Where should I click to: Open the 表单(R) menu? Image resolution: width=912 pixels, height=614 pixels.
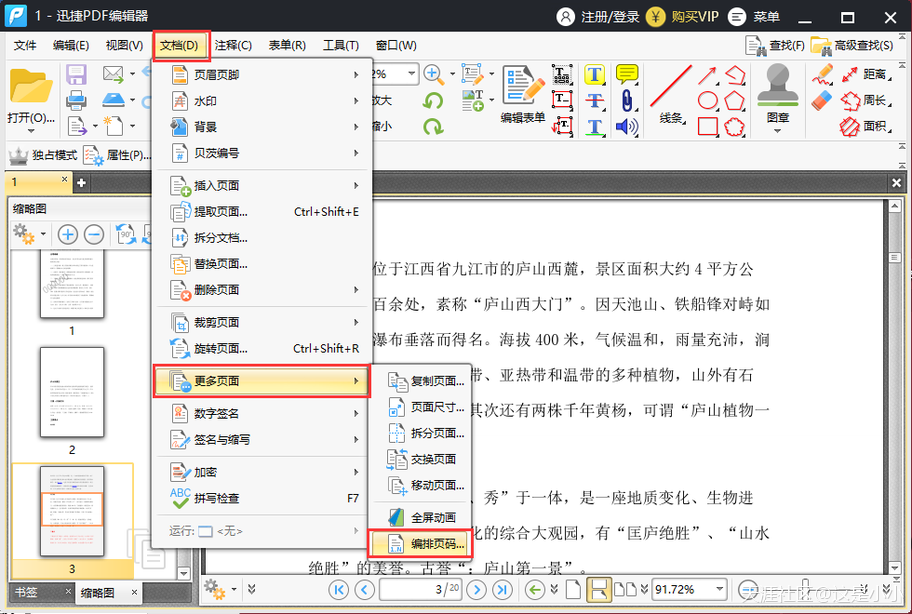point(287,45)
